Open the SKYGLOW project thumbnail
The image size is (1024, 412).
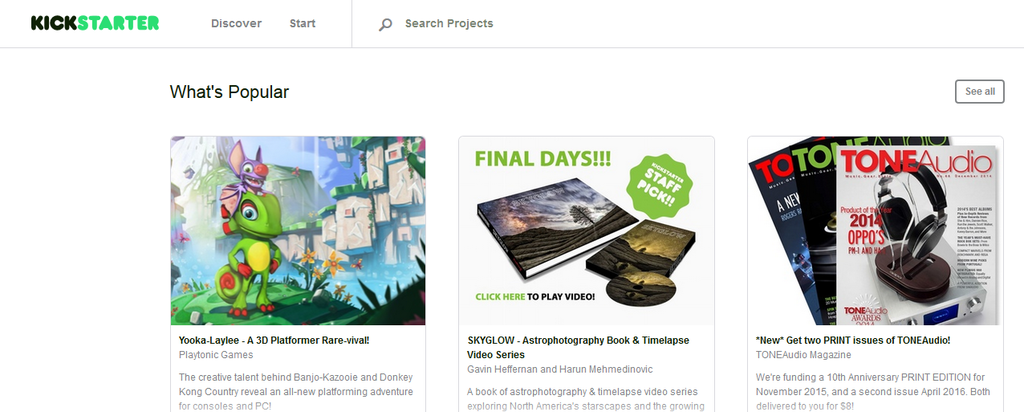coord(586,230)
